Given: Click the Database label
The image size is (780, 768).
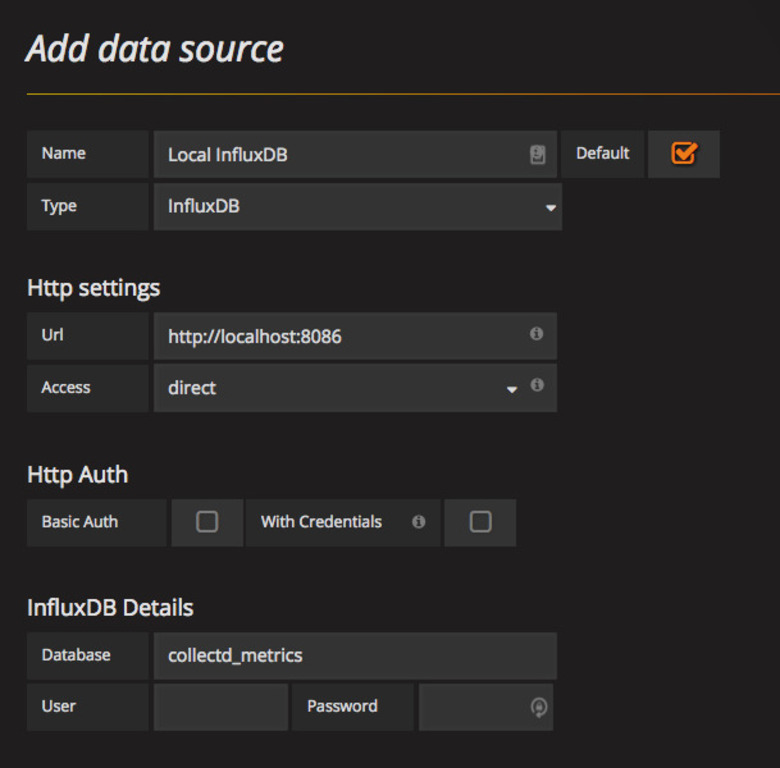Looking at the screenshot, I should [x=76, y=655].
